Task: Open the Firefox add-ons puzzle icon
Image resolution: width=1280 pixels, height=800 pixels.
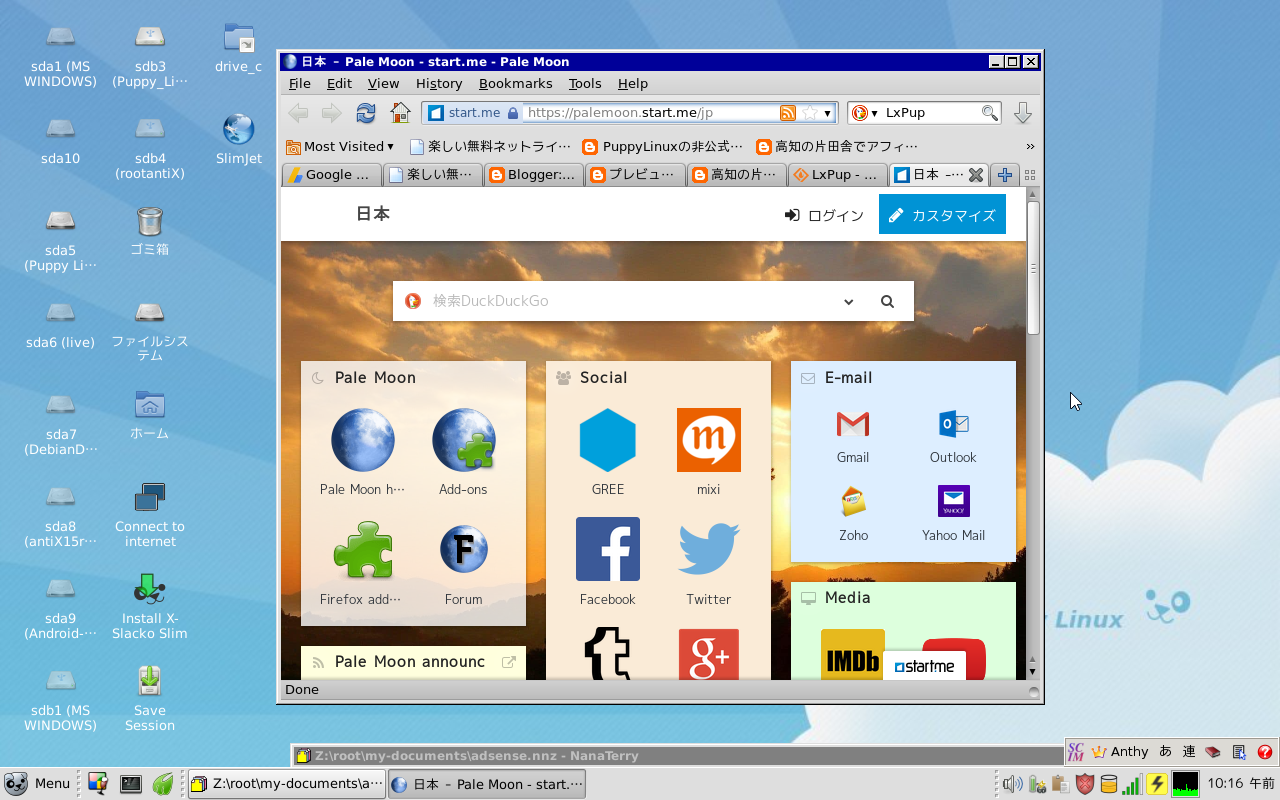Action: (x=362, y=551)
